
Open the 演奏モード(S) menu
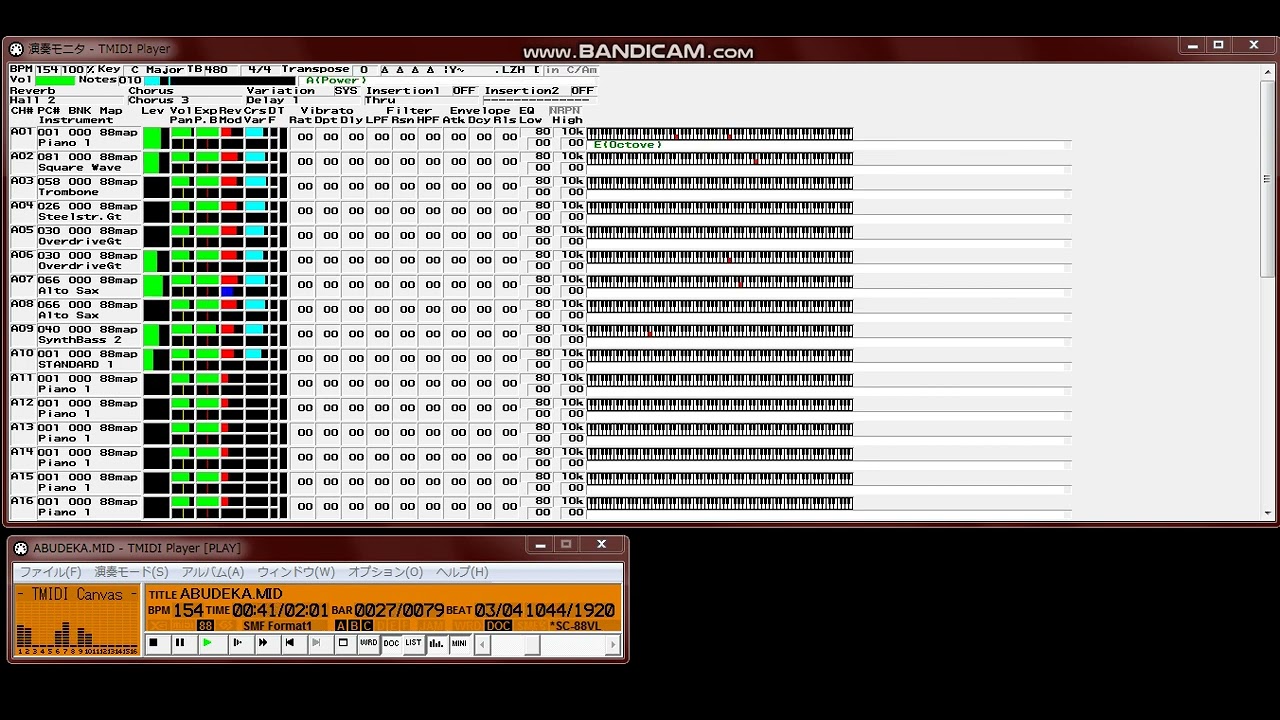click(131, 572)
